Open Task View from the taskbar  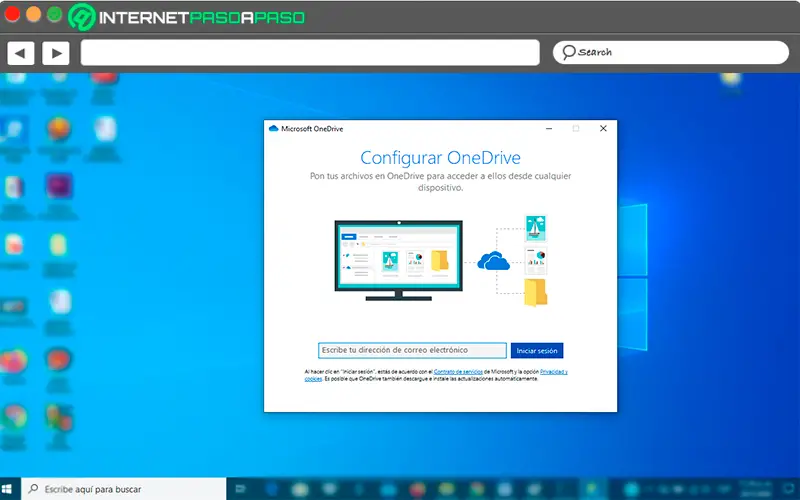point(239,489)
